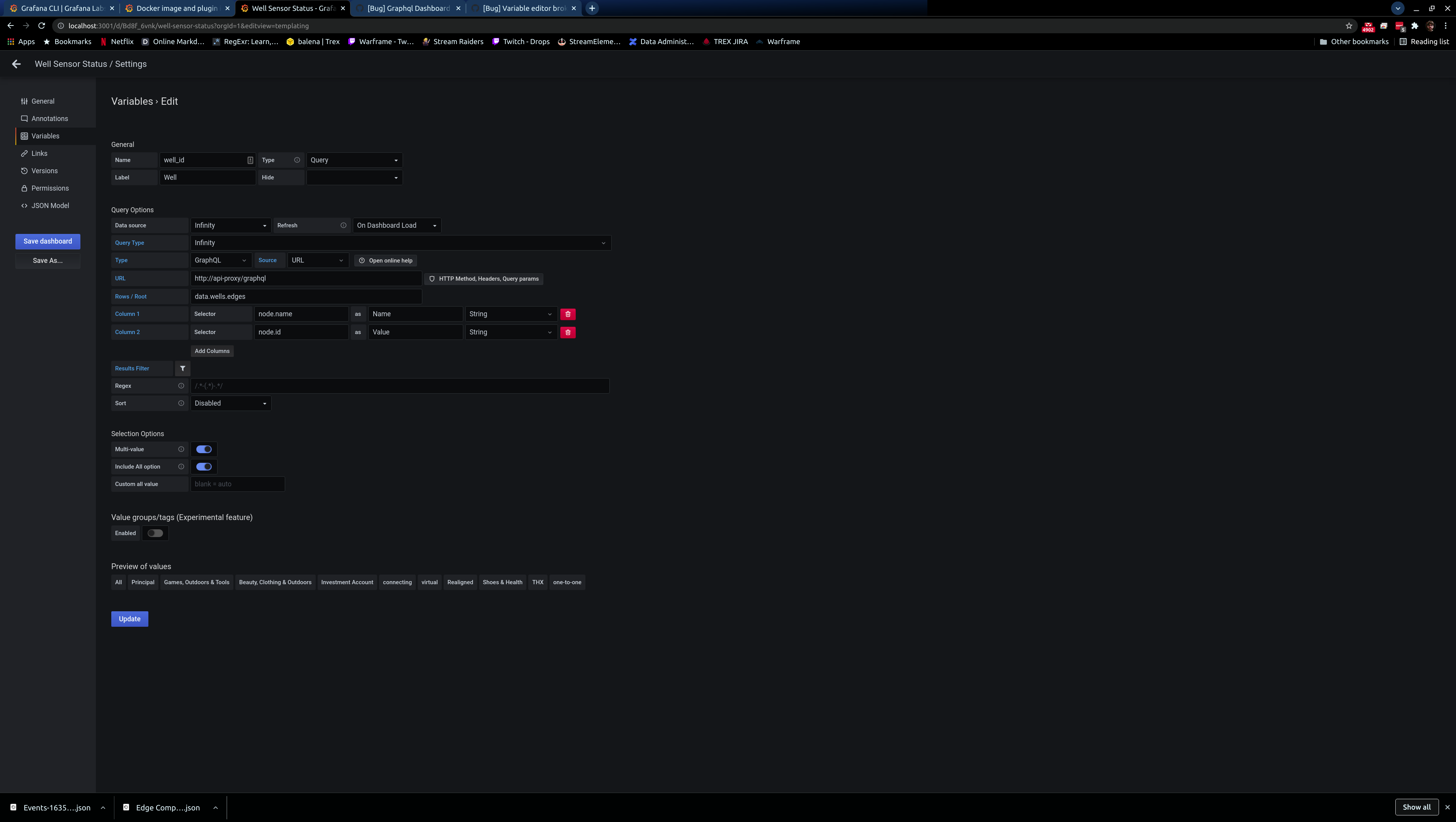1456x822 pixels.
Task: Bookmark the page via the address bar star
Action: click(x=1349, y=26)
